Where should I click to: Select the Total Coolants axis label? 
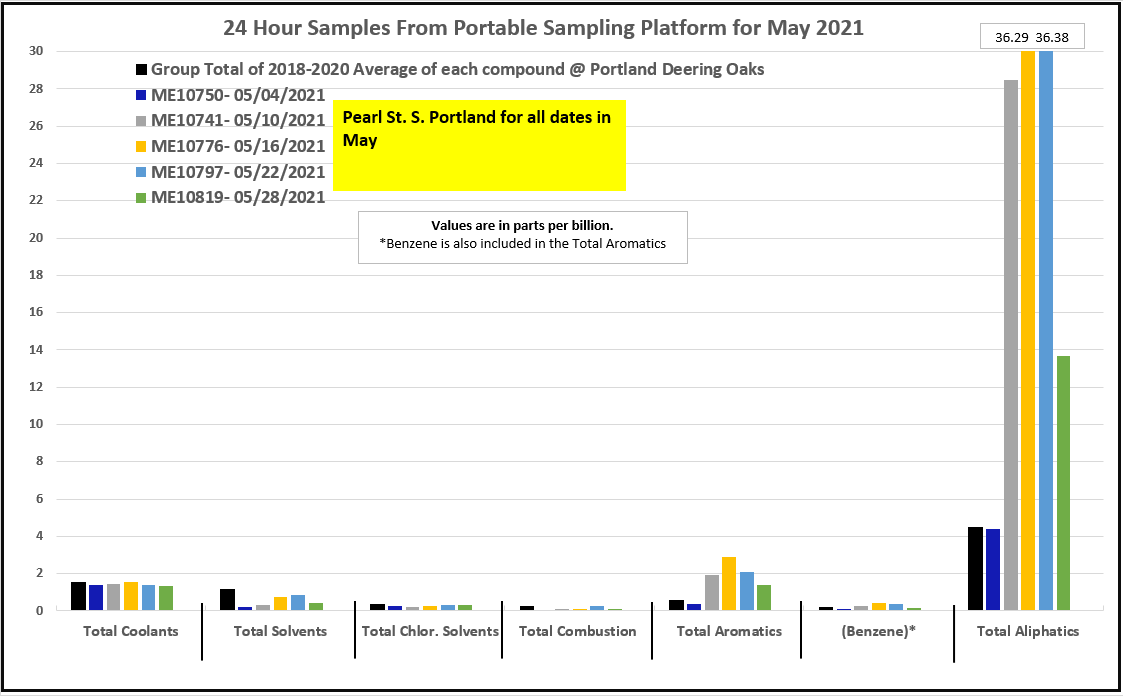tap(131, 631)
